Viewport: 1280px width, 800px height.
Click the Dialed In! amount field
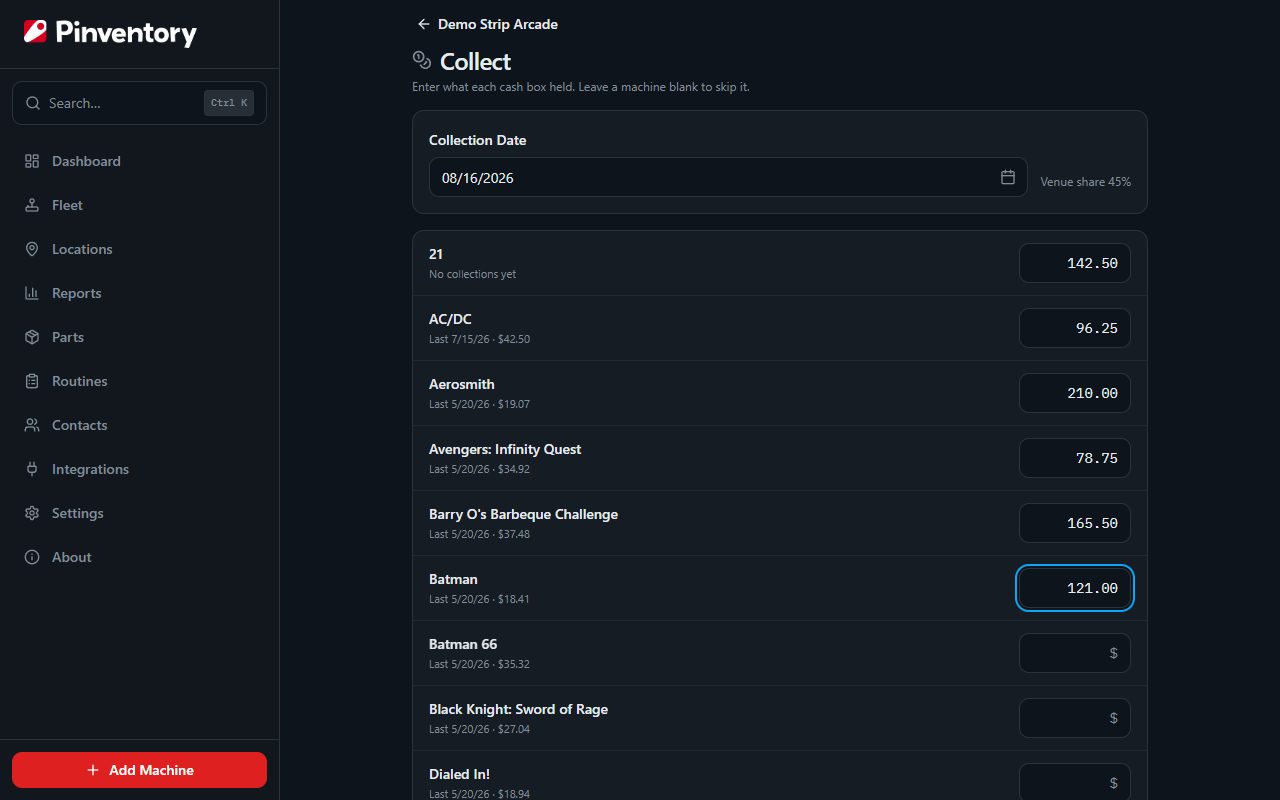click(1075, 782)
